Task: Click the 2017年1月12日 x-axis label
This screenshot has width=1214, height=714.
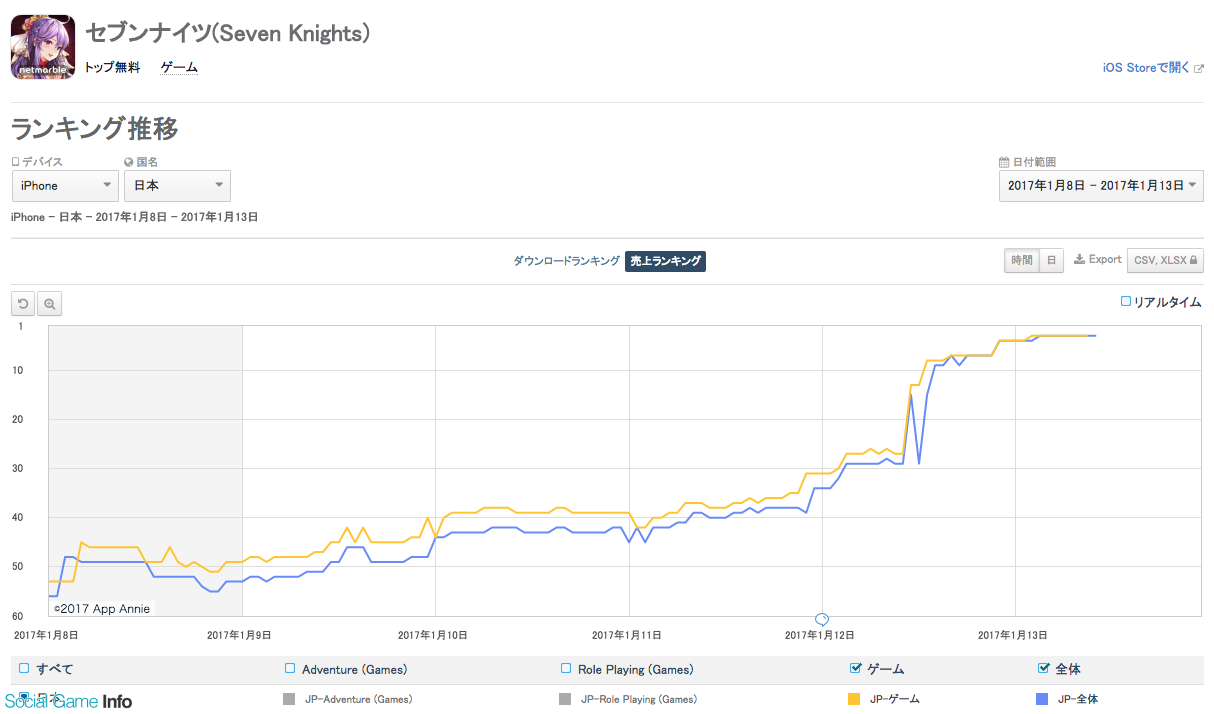Action: (820, 634)
